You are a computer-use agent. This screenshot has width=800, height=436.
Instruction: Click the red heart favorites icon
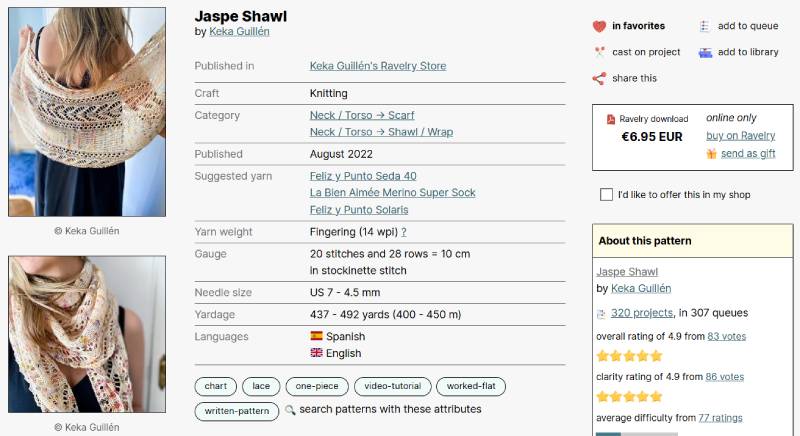click(x=599, y=27)
